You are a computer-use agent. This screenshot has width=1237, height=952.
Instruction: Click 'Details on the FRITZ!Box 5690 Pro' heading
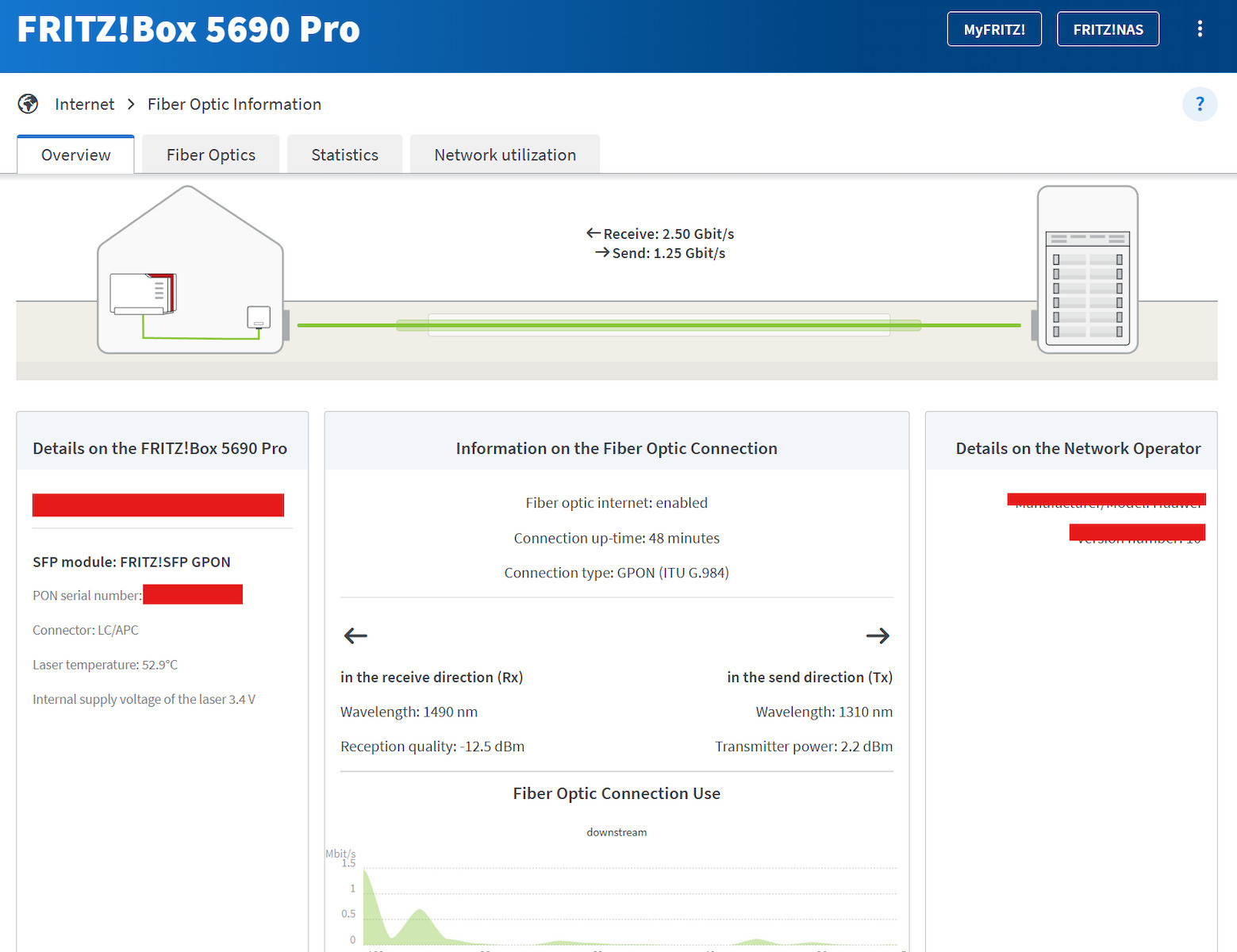(159, 448)
